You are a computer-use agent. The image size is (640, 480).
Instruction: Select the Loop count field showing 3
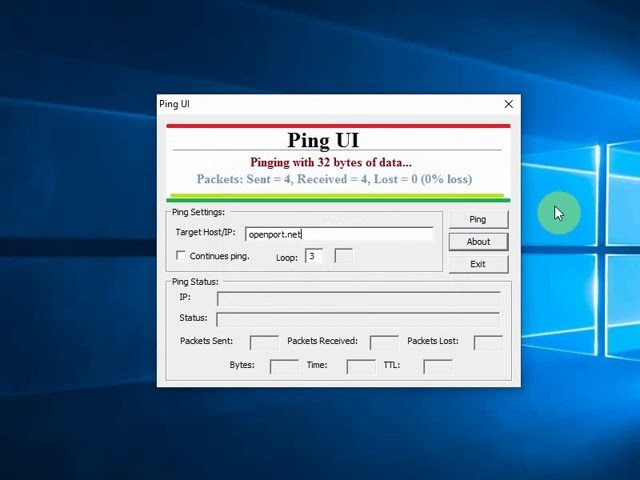(314, 256)
